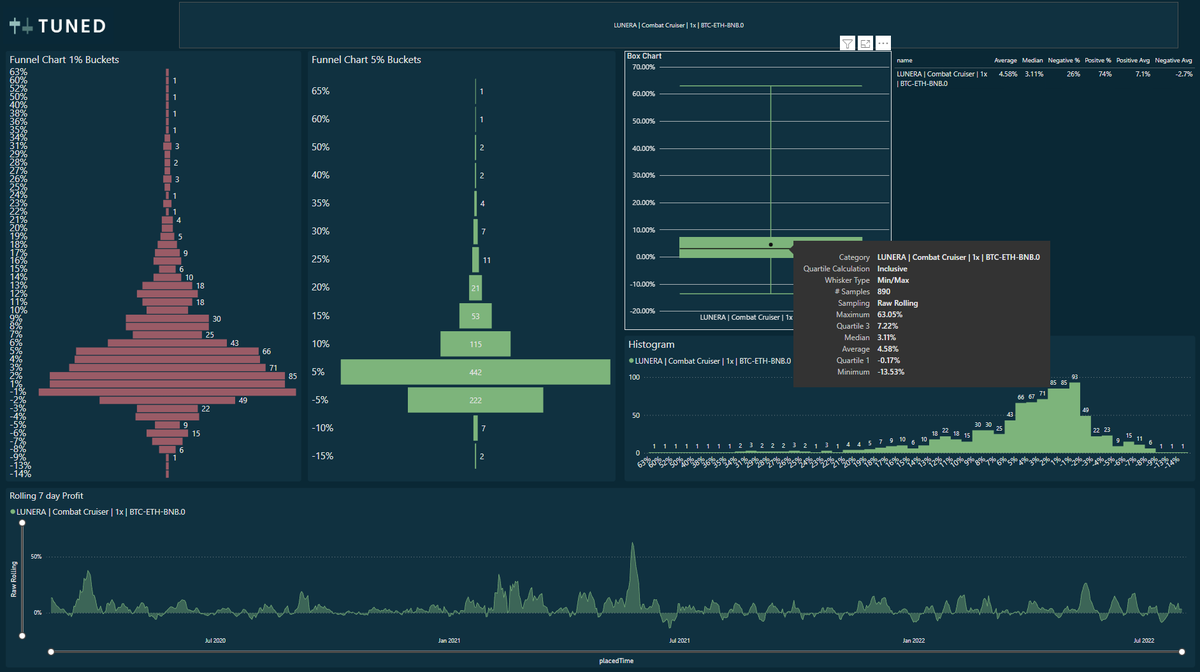Click the 442 bar in Funnel Chart 5% Buckets

point(475,371)
